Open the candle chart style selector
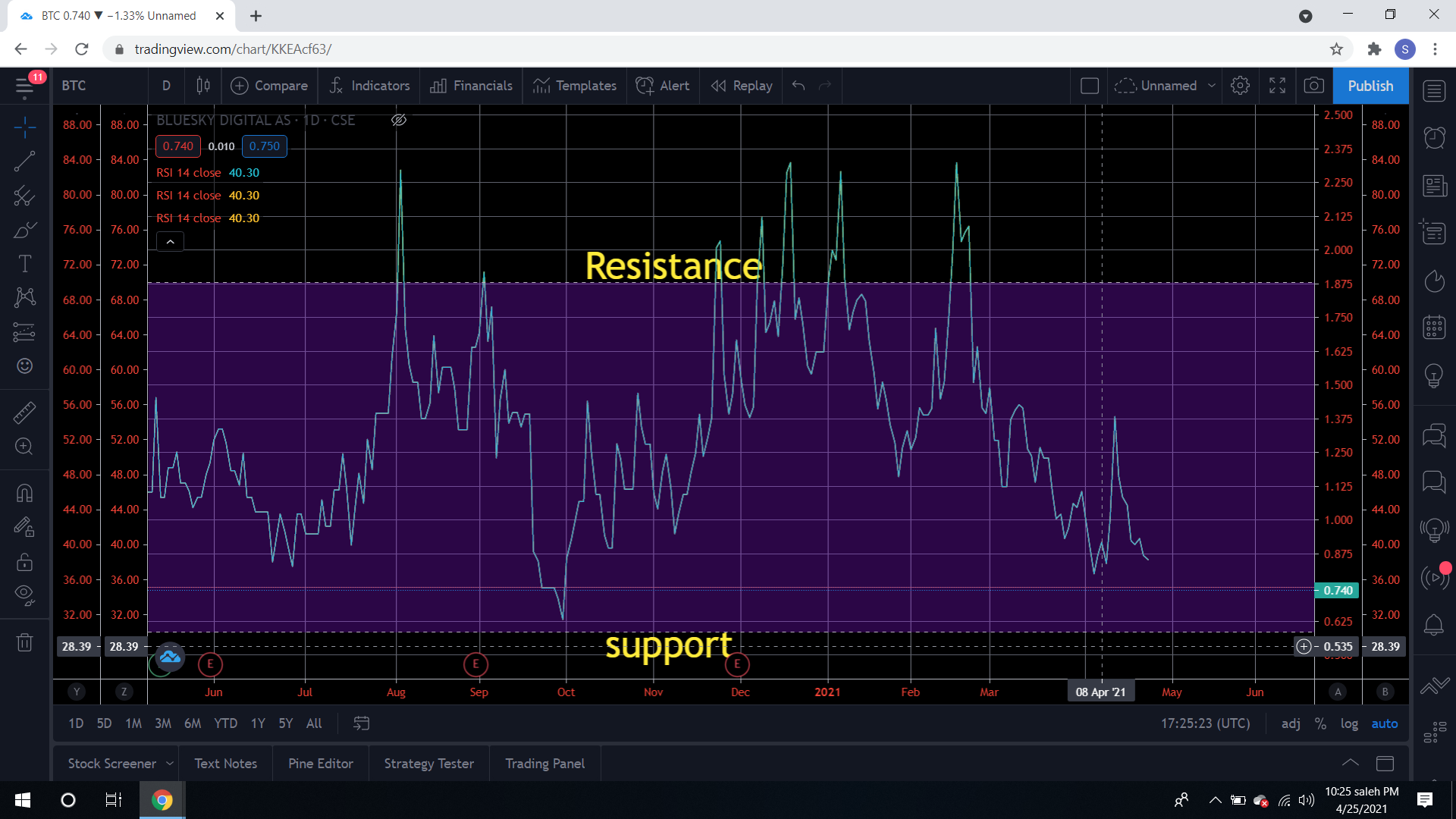This screenshot has width=1456, height=819. 203,86
